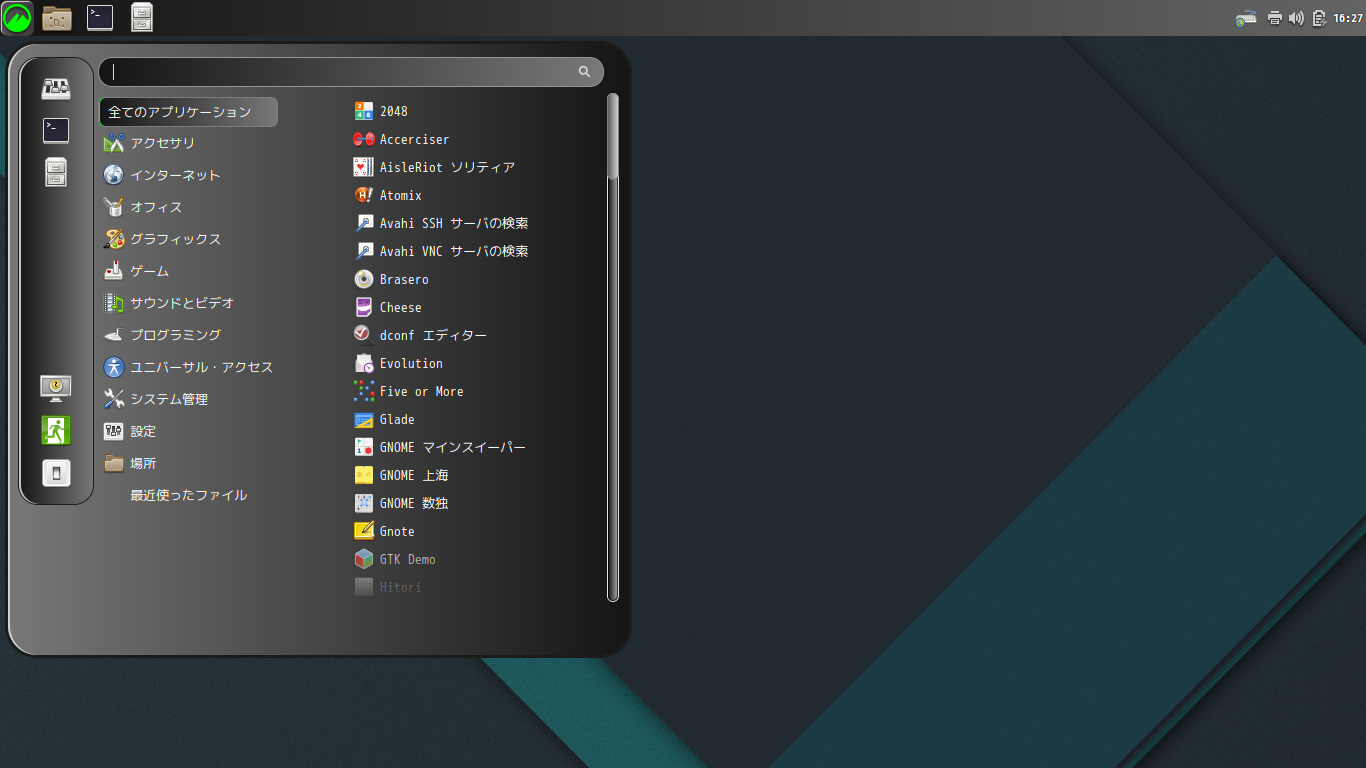Select ユニバーサル・アクセス category

click(x=189, y=367)
